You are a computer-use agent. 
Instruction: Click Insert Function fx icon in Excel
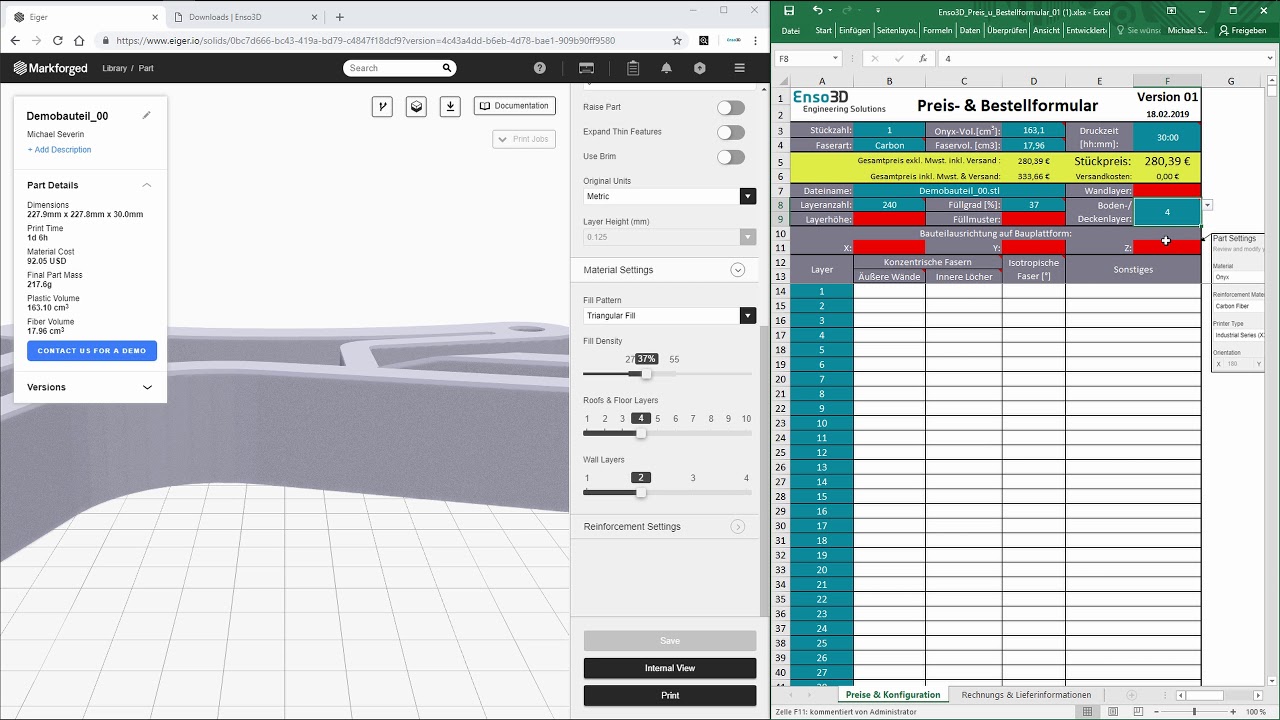pos(923,59)
